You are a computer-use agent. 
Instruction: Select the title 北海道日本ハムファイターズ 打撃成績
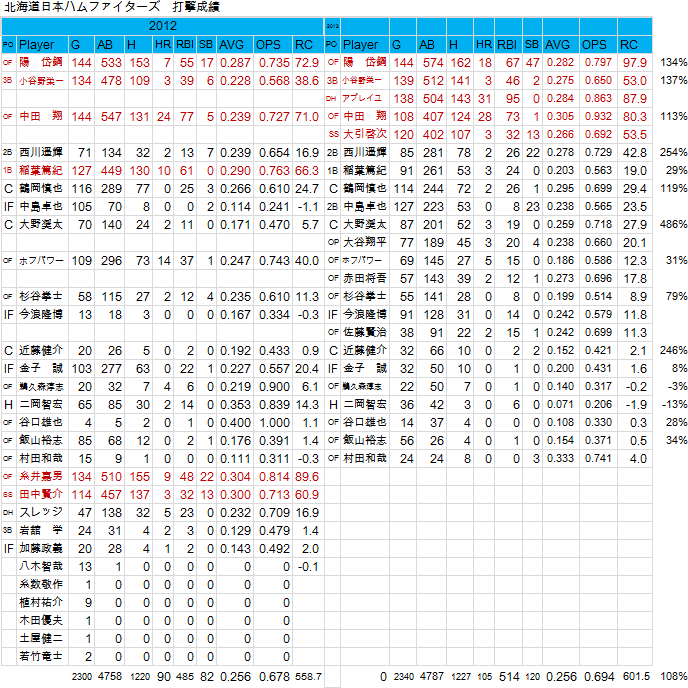coord(112,7)
